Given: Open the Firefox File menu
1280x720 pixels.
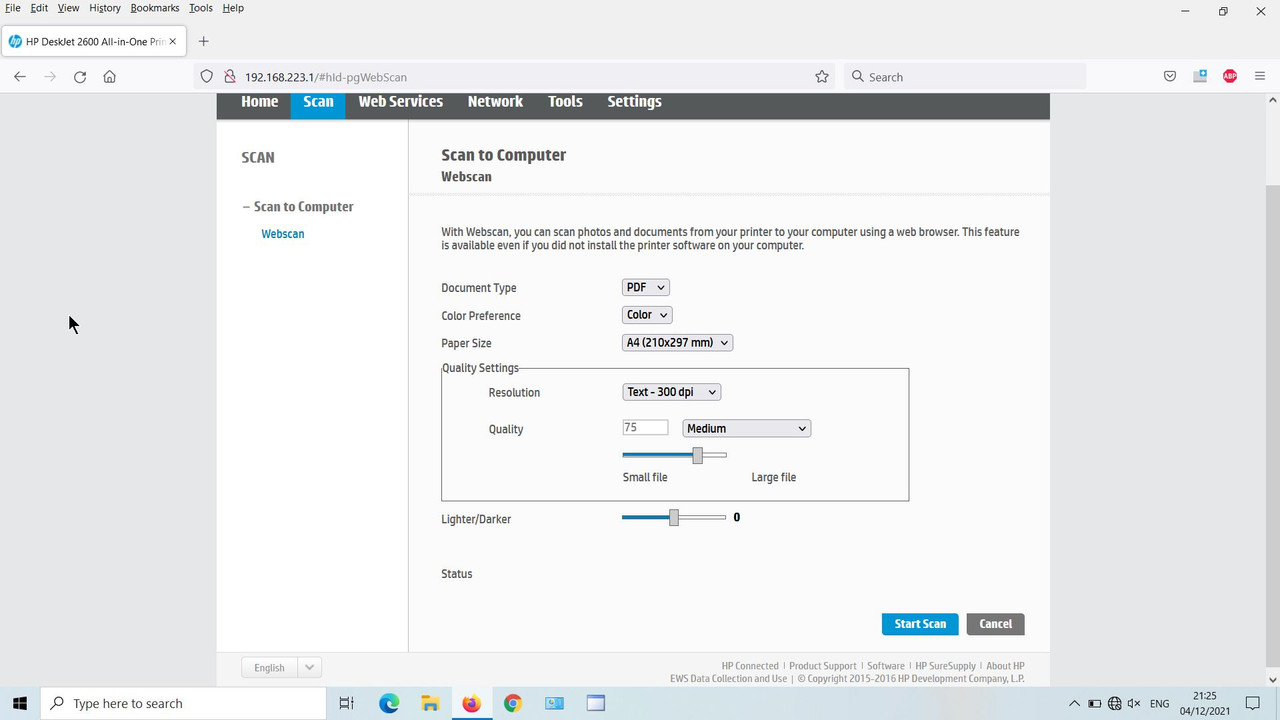Looking at the screenshot, I should [x=13, y=8].
